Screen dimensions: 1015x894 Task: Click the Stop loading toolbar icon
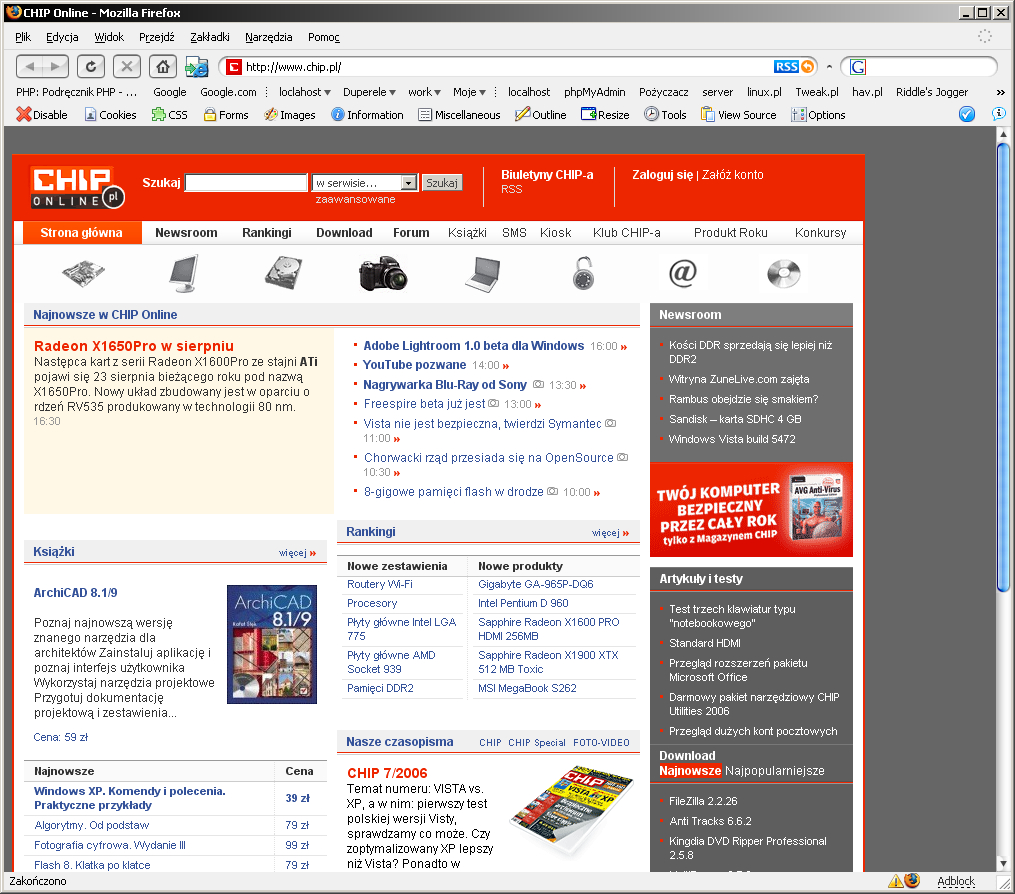tap(127, 66)
